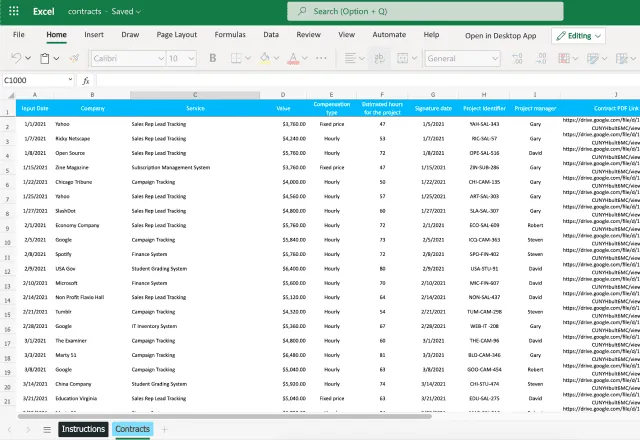This screenshot has width=640, height=440.
Task: Click the Borders icon
Action: click(236, 58)
